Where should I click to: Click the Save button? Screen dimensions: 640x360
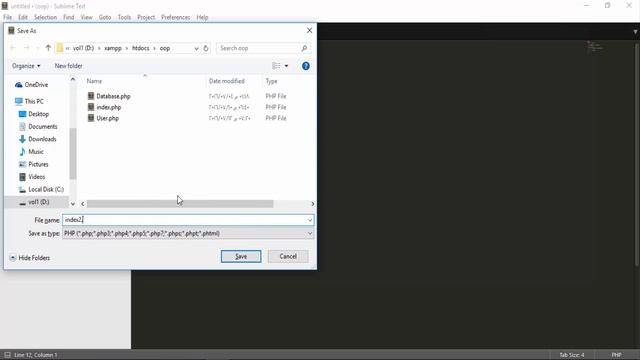pos(241,256)
